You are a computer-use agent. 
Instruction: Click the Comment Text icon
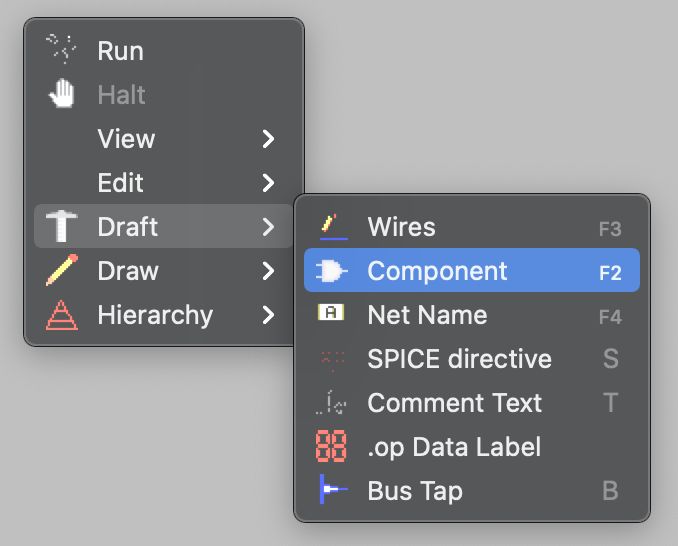click(x=331, y=403)
